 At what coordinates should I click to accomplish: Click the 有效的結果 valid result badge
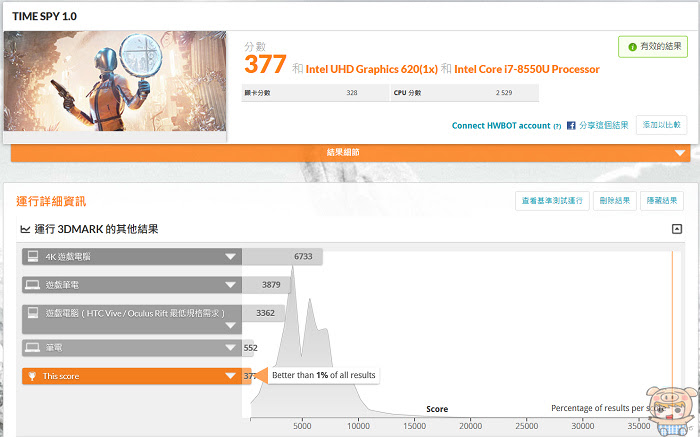click(x=653, y=47)
